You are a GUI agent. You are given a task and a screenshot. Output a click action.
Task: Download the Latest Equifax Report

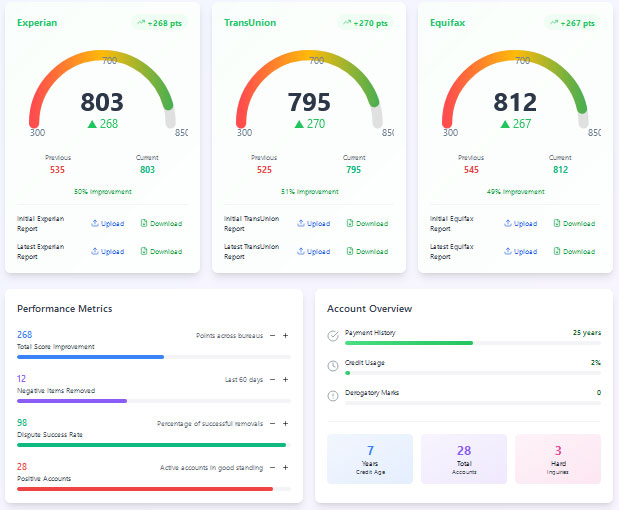[x=574, y=251]
